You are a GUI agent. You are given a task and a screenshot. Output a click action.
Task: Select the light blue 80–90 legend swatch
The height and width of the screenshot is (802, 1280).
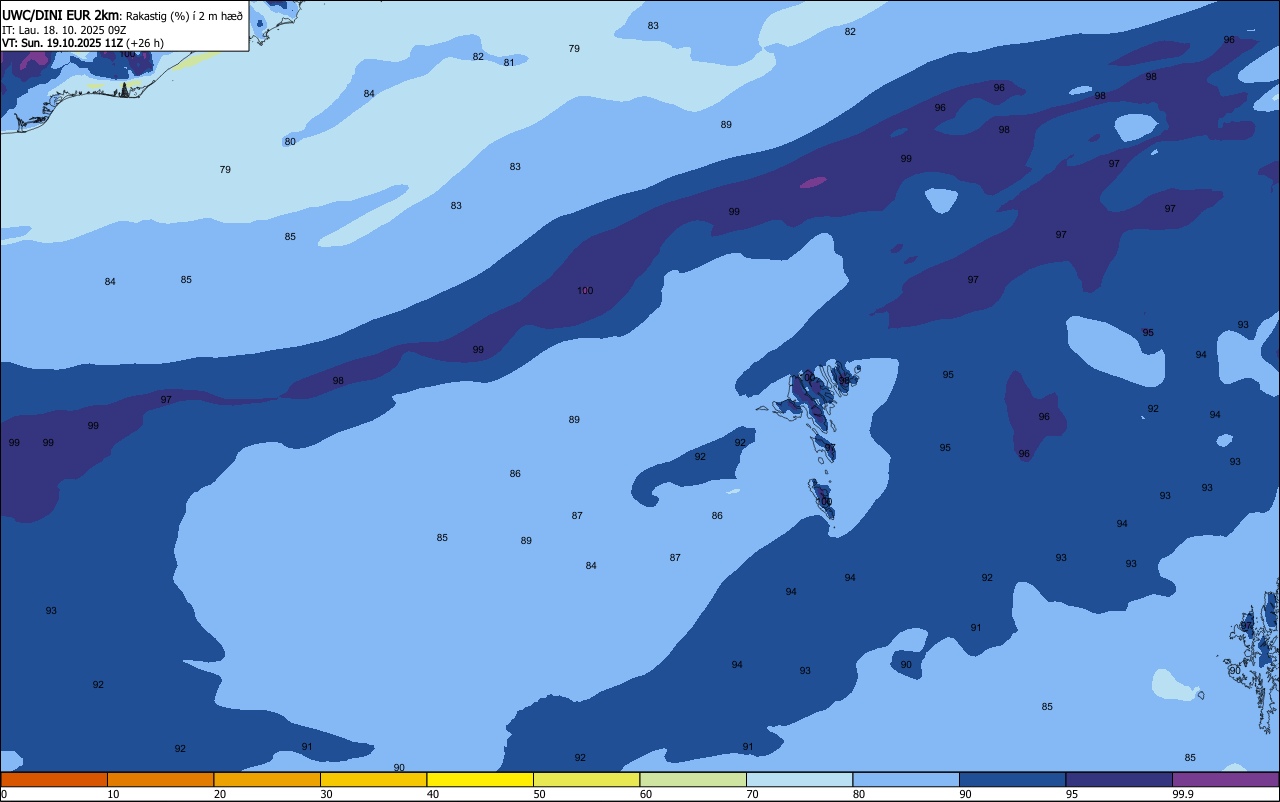[x=906, y=779]
